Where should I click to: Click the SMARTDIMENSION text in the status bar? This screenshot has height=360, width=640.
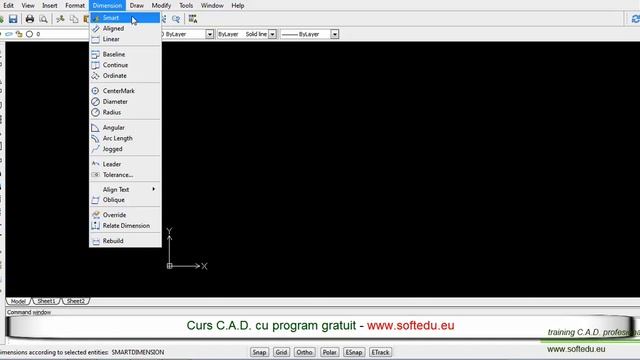[x=138, y=352]
